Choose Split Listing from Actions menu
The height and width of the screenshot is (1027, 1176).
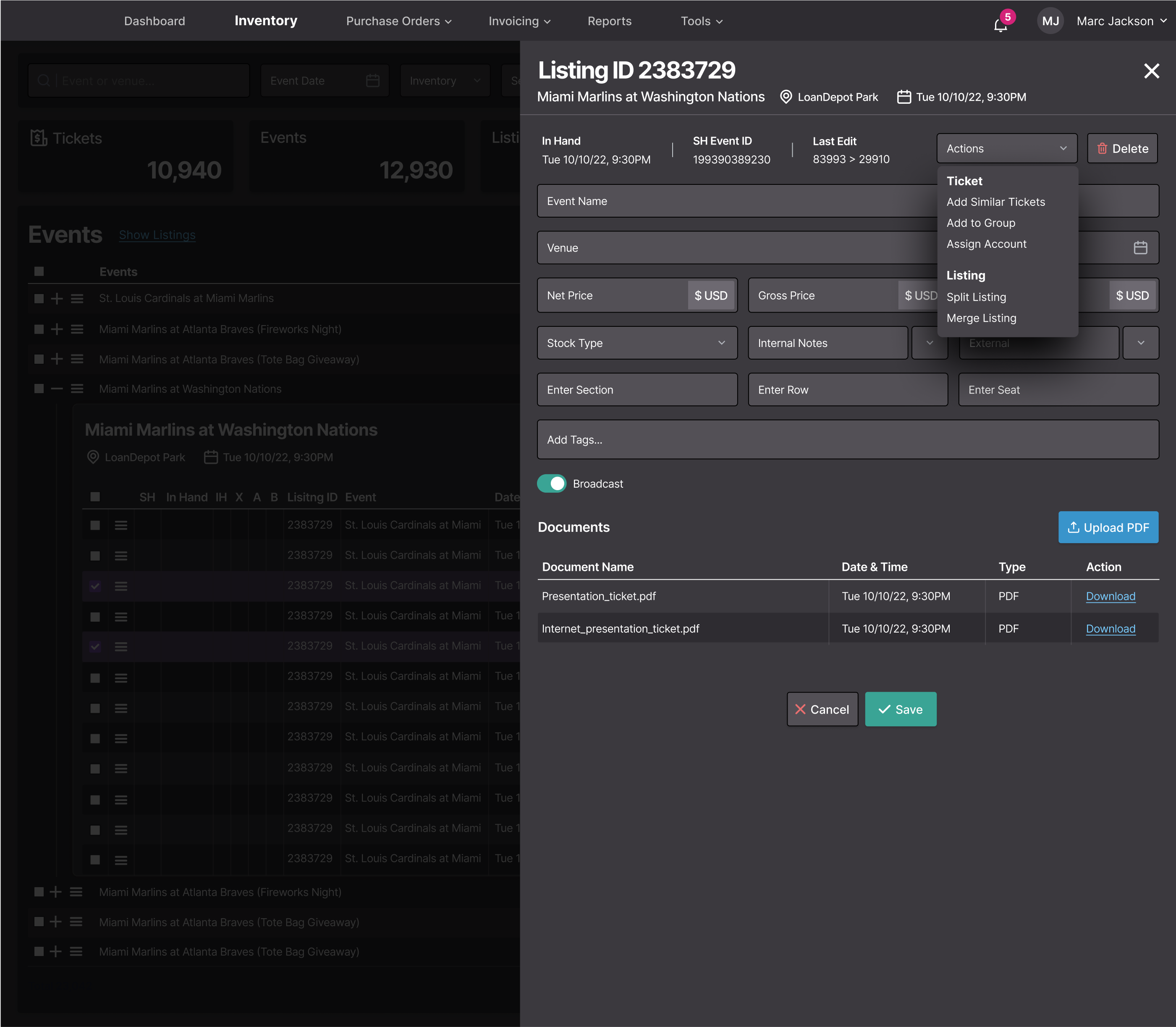point(976,297)
